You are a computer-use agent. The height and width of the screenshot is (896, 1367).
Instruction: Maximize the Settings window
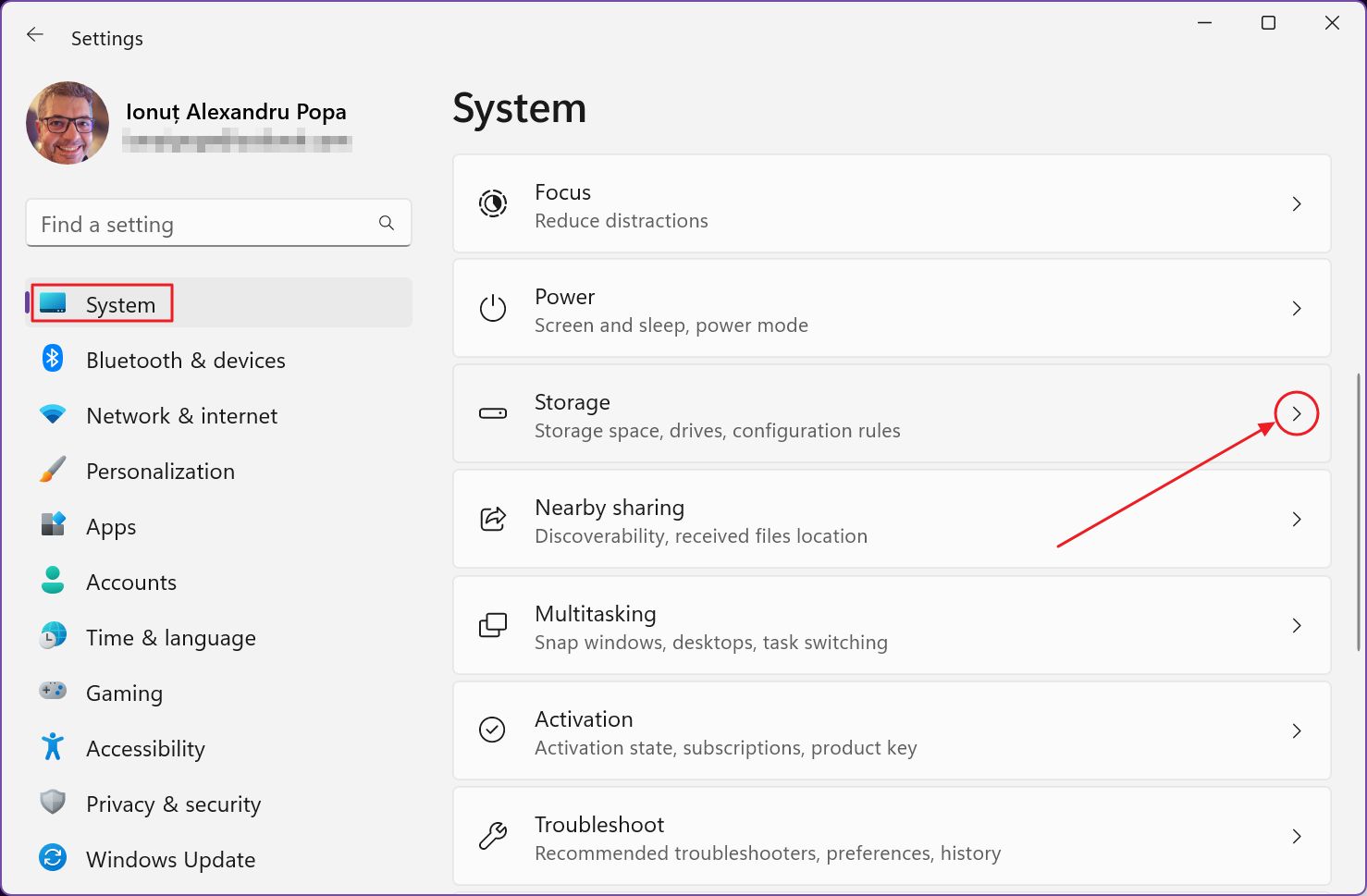pos(1268,22)
